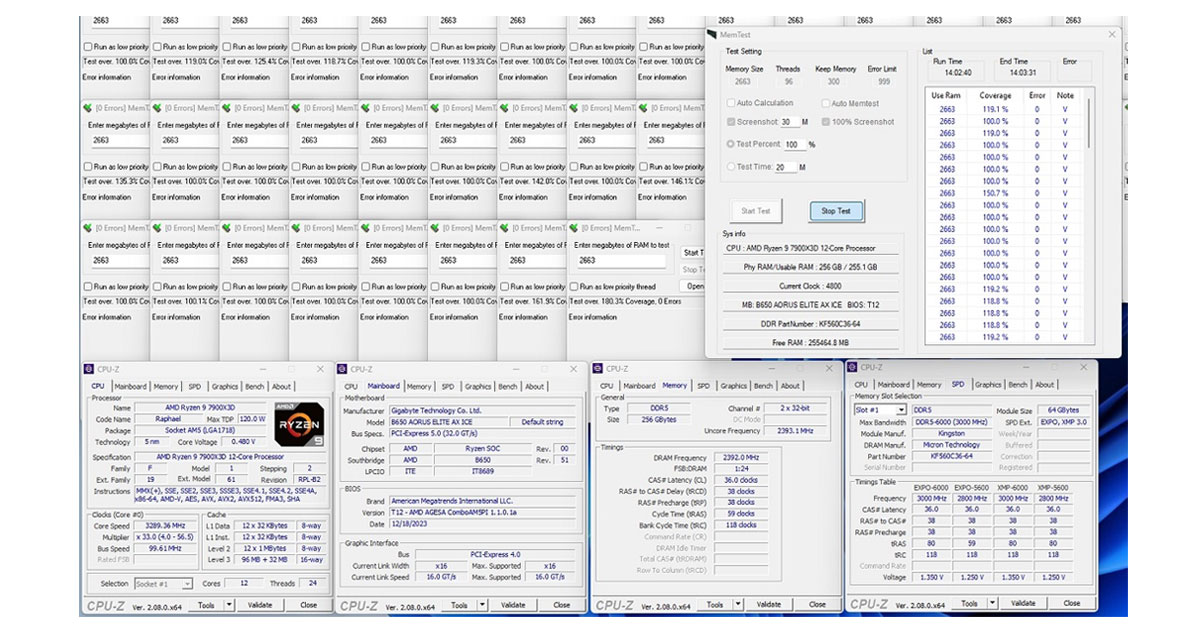
Task: Open Mainboard tab in SPD-tab CPU-Z window
Action: pyautogui.click(x=893, y=385)
